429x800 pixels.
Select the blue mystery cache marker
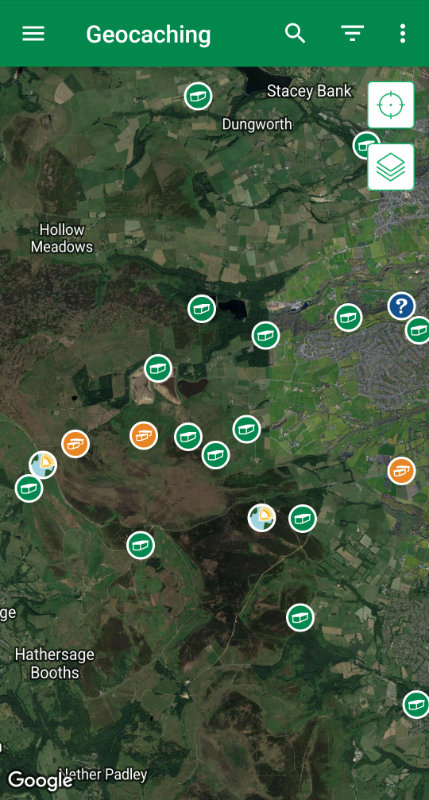click(401, 306)
